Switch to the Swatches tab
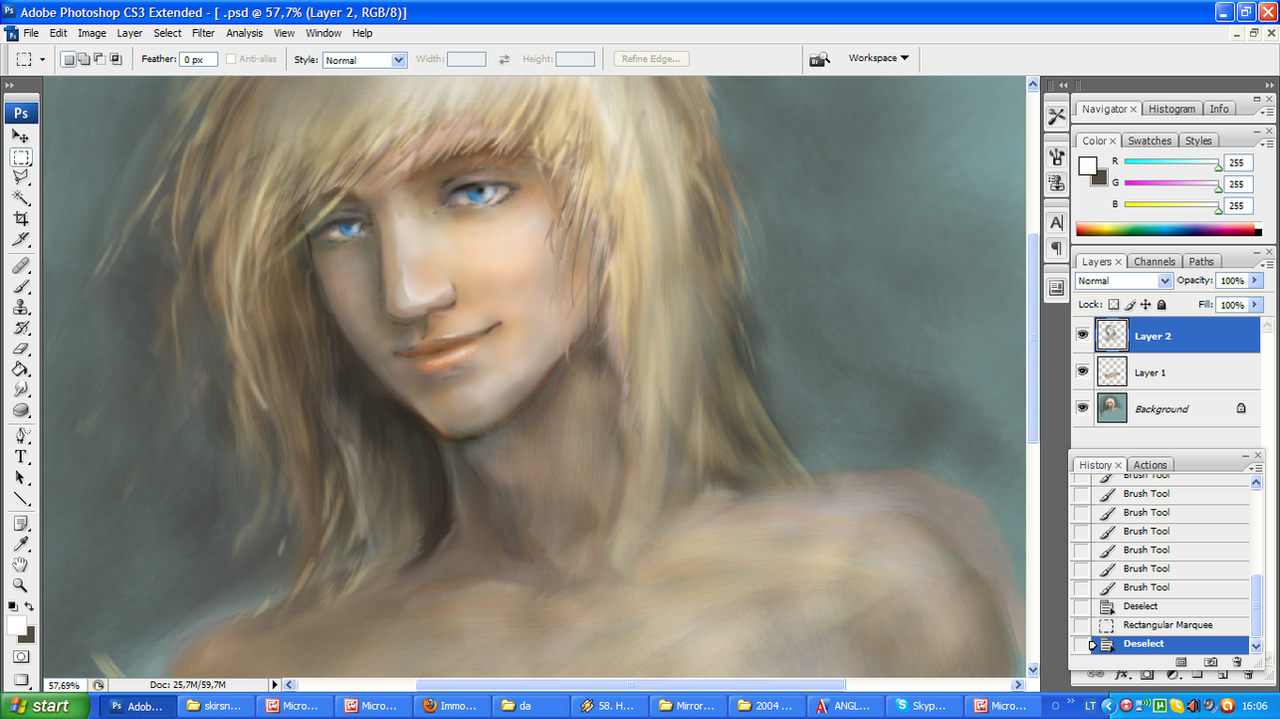Viewport: 1280px width, 719px height. click(1149, 141)
